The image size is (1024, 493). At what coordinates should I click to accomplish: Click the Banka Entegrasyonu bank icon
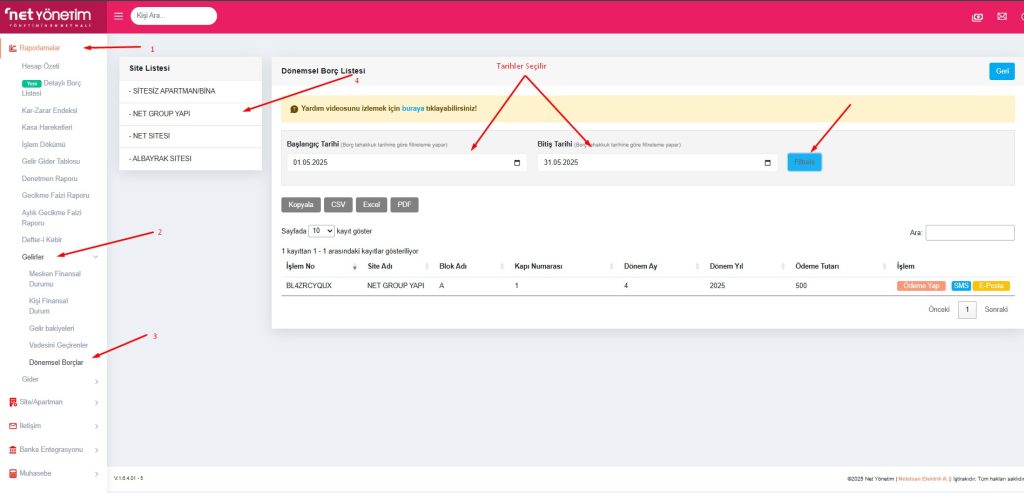point(12,450)
